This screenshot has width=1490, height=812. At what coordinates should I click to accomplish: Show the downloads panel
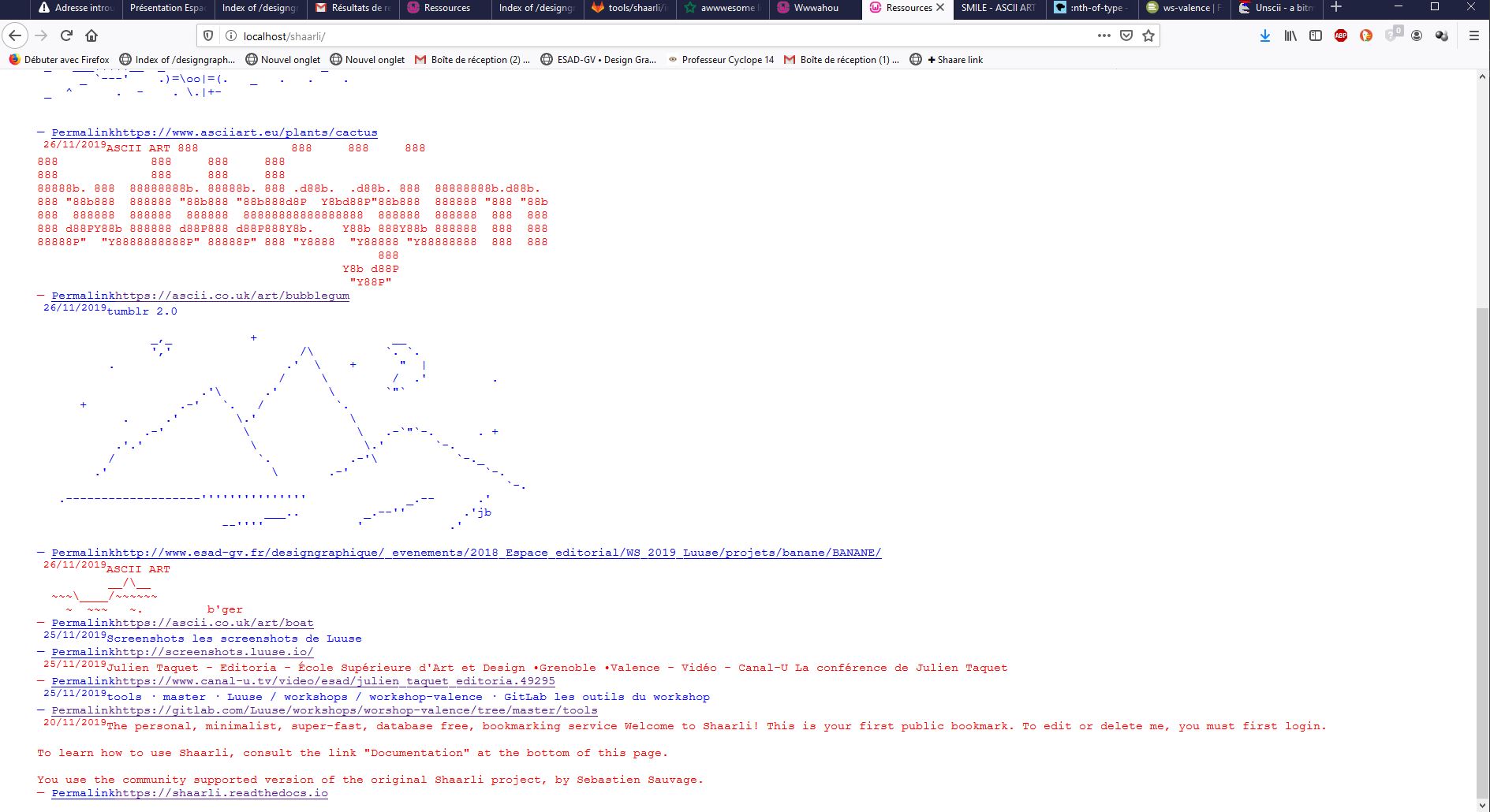[x=1264, y=35]
